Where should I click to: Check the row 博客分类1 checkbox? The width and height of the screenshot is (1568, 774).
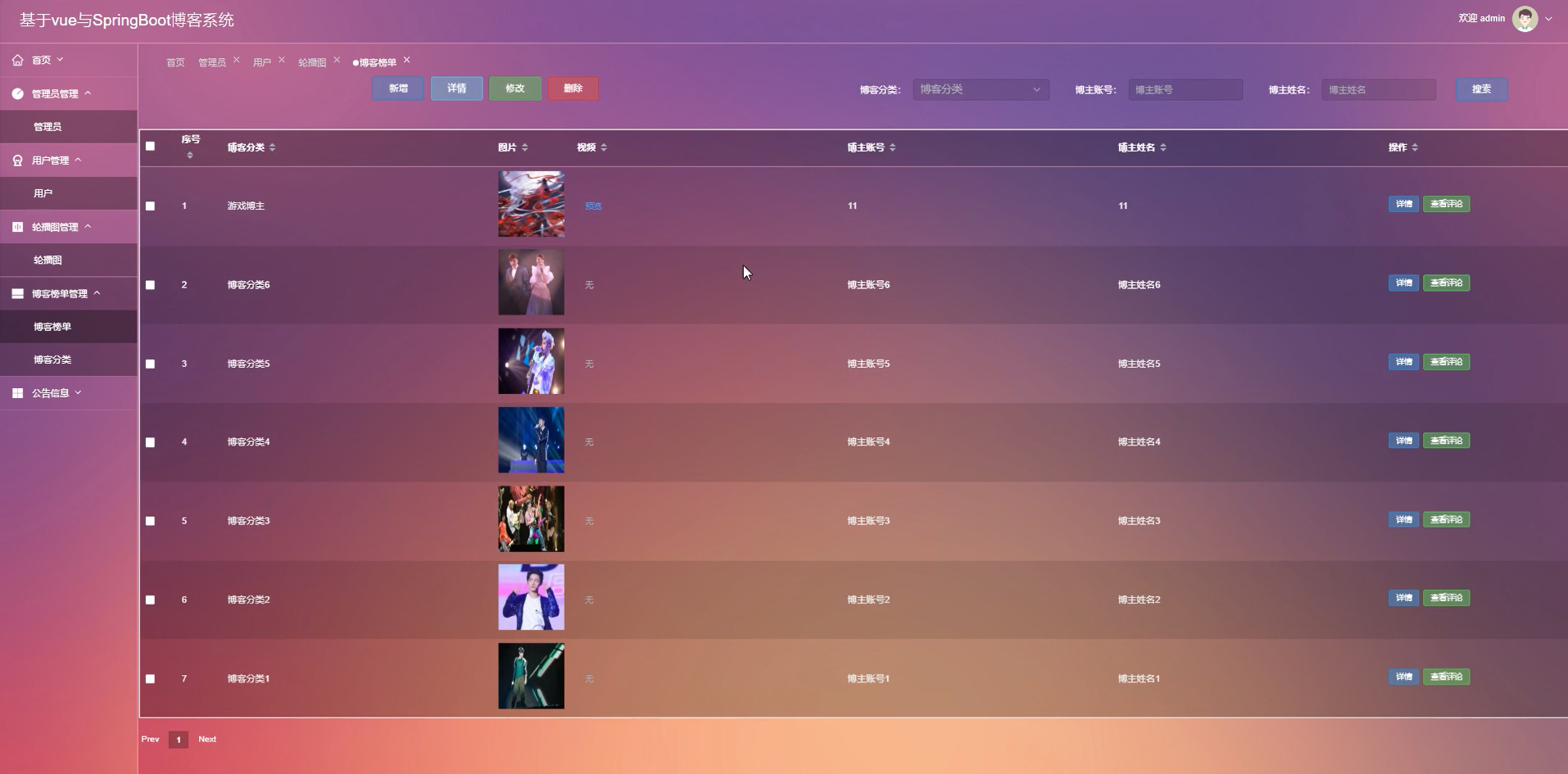[150, 678]
